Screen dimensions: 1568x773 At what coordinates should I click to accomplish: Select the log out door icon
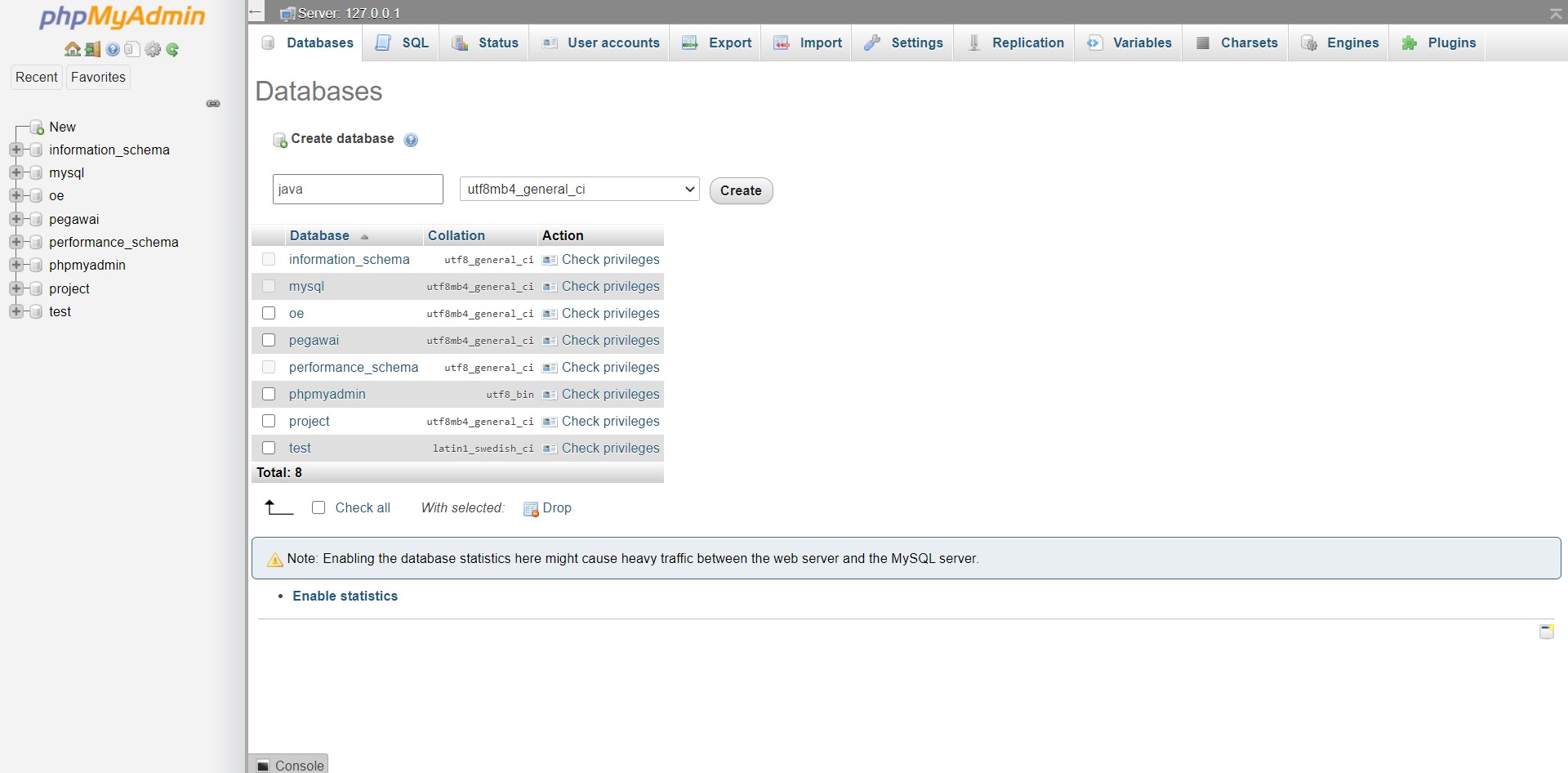[x=92, y=49]
